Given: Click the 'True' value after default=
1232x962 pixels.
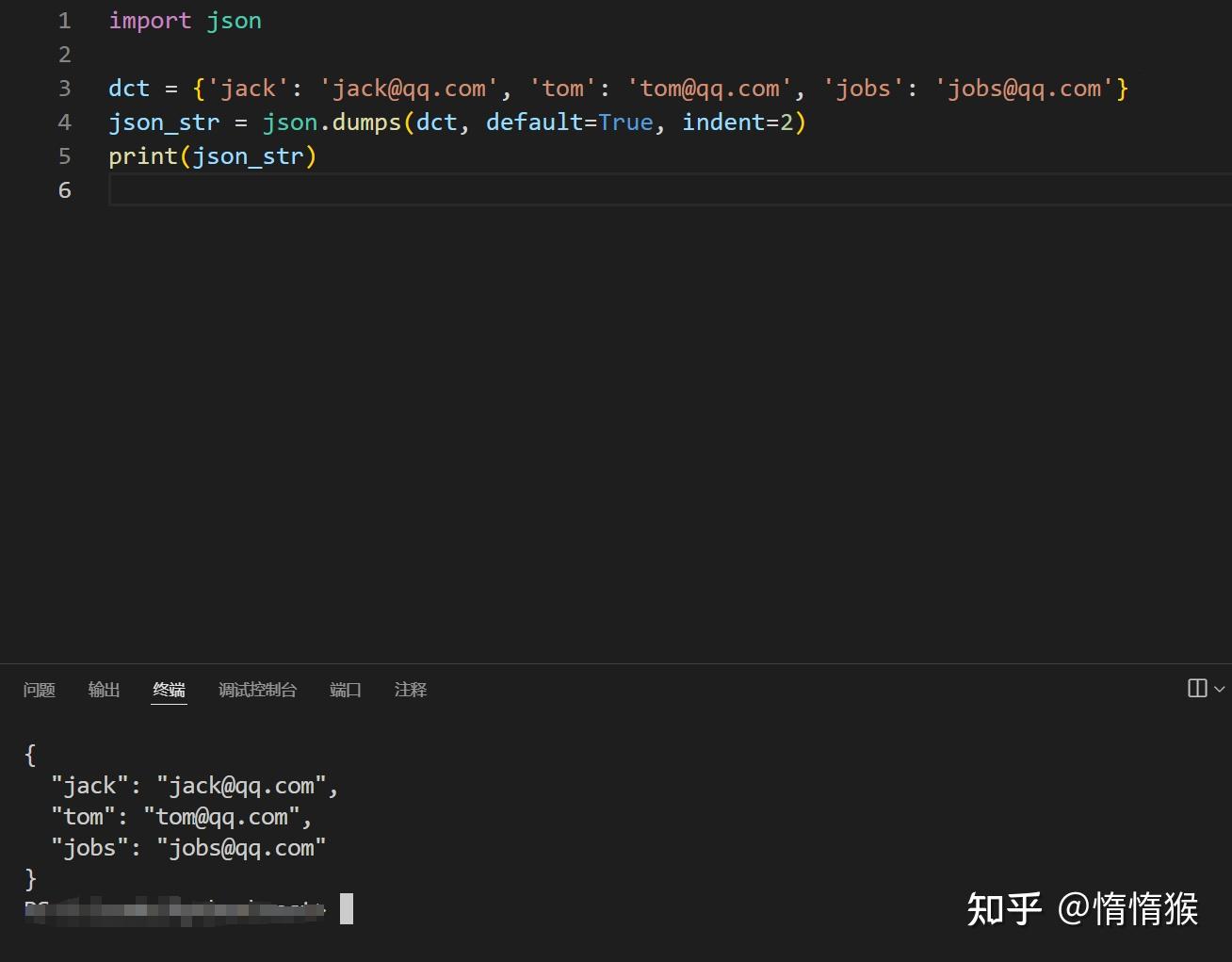Looking at the screenshot, I should (x=625, y=122).
